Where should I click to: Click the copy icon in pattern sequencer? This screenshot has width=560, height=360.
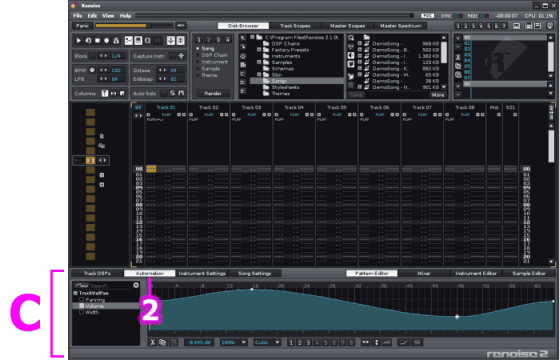coord(458,66)
